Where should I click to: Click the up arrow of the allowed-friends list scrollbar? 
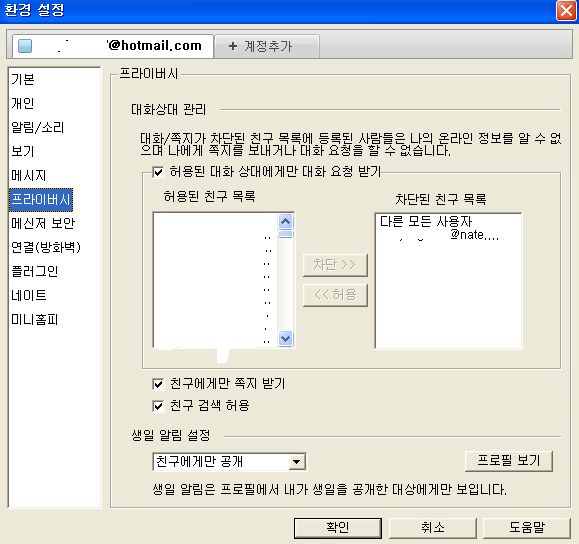point(285,222)
